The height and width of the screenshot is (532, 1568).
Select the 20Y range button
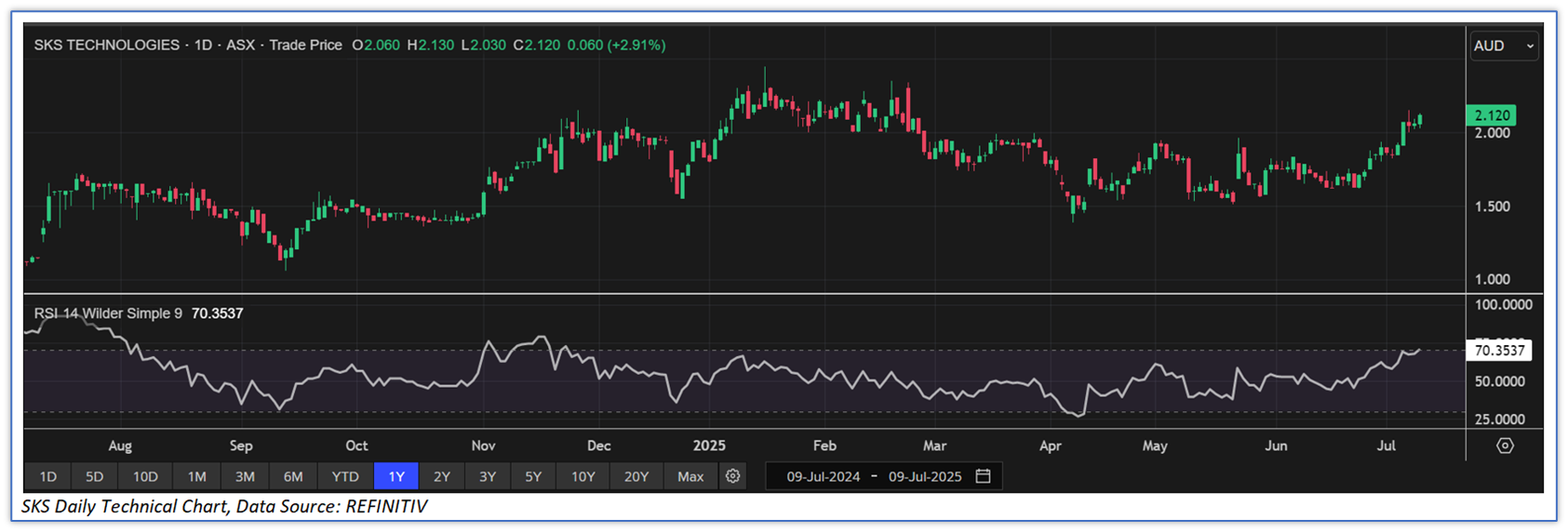point(637,476)
